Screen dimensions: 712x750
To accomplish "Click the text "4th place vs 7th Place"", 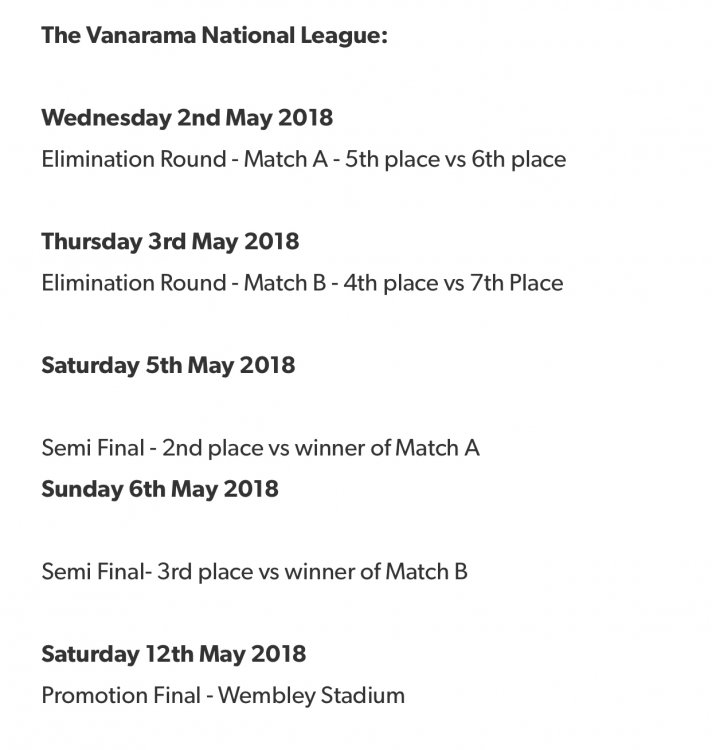I will point(453,283).
